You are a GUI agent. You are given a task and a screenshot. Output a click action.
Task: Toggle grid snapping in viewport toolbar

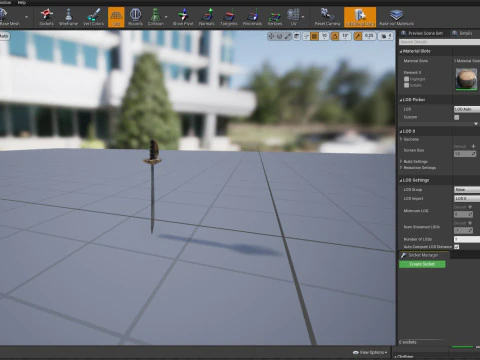(314, 36)
